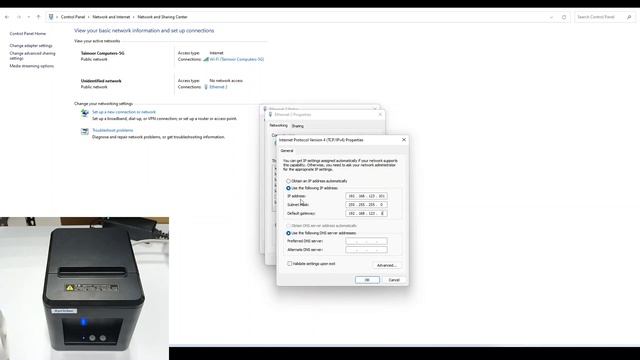
Task: Open recent locations dropdown arrow
Action: [29, 17]
